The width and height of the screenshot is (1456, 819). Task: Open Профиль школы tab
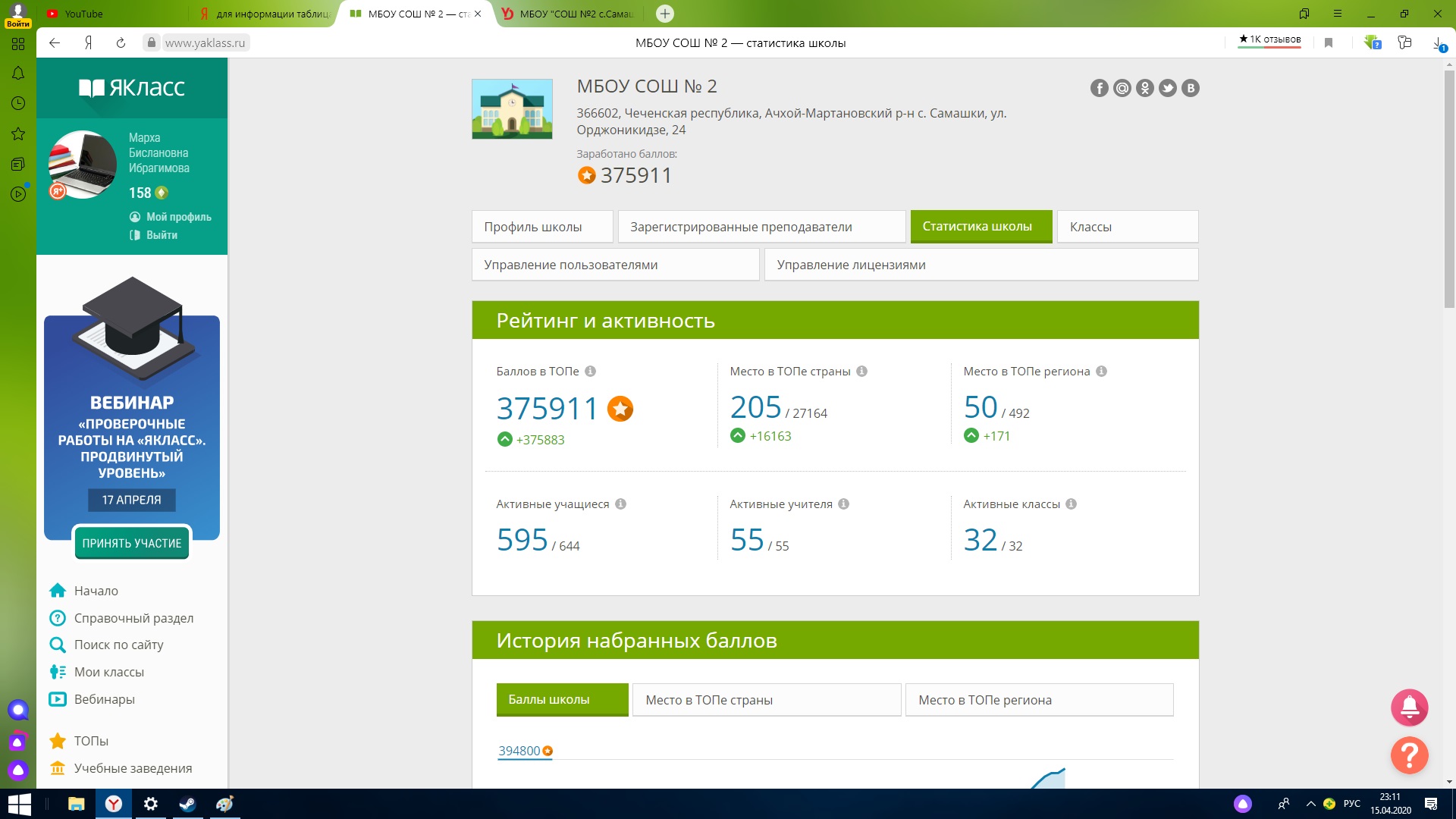point(541,227)
